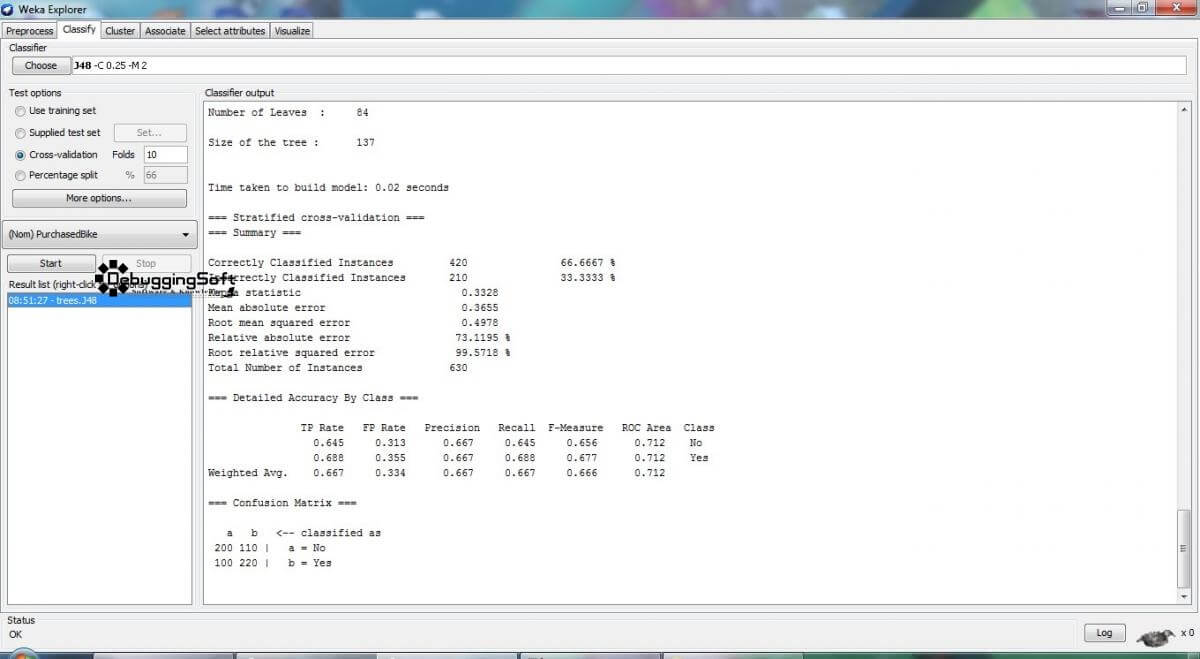Open the Select attributes tab
Viewport: 1200px width, 659px height.
point(229,30)
